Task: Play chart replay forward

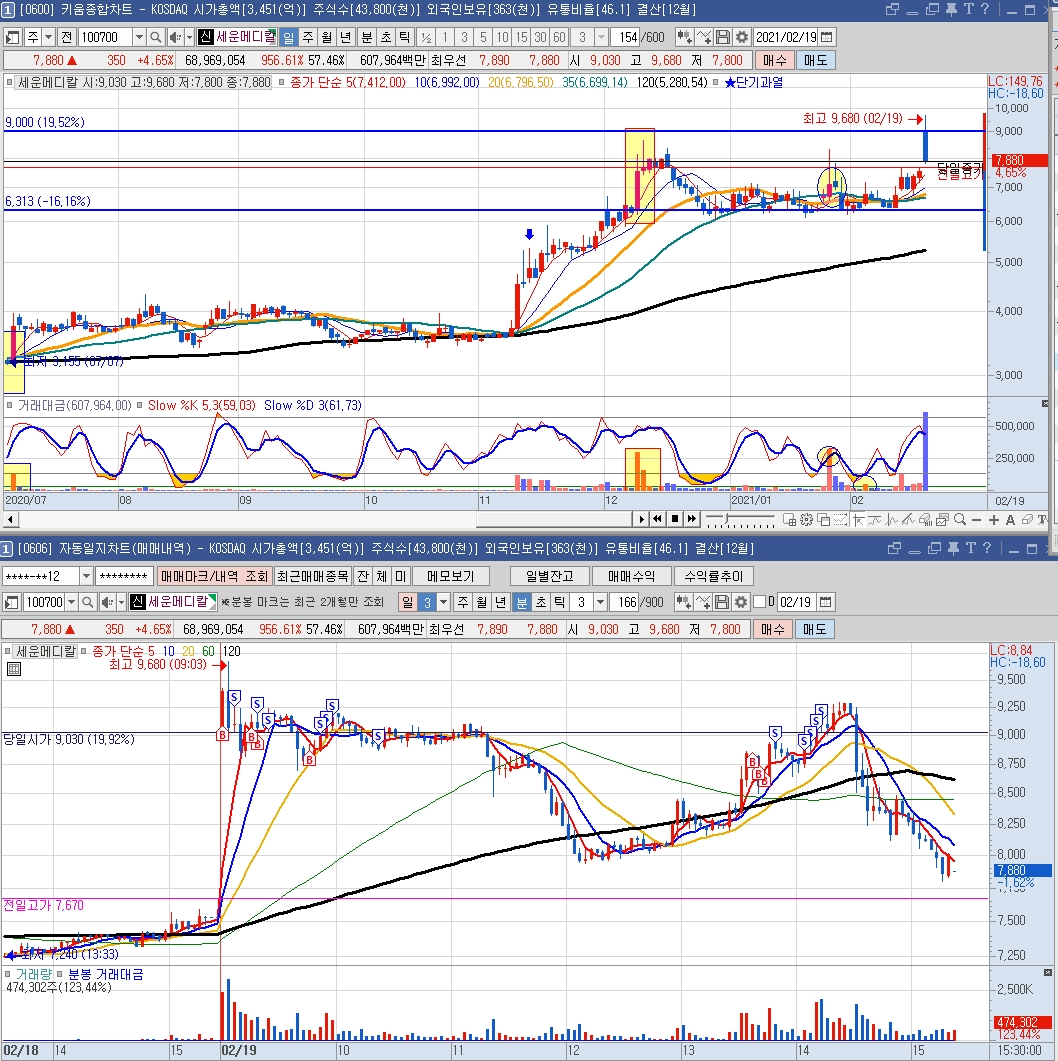Action: 641,519
